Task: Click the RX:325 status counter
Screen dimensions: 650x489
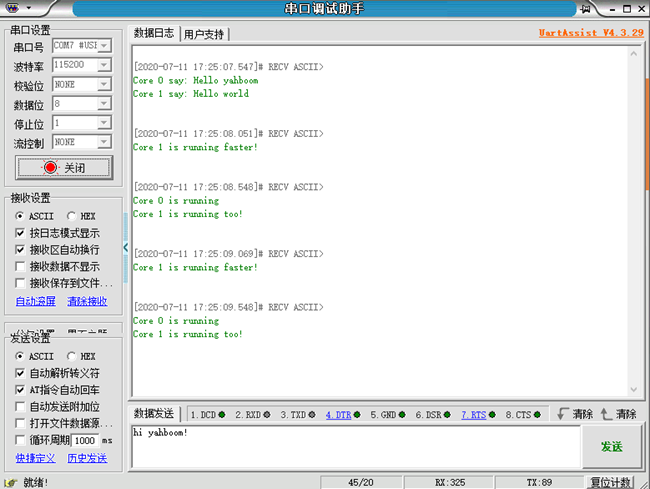Action: [x=450, y=482]
